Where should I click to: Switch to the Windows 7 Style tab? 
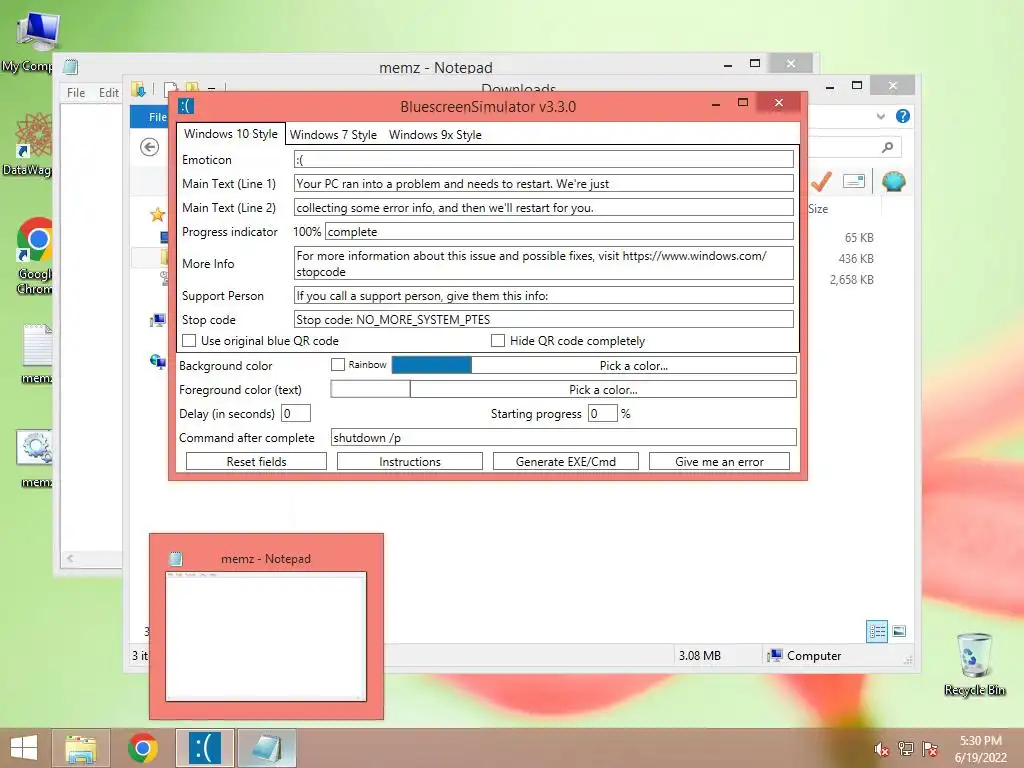[333, 135]
